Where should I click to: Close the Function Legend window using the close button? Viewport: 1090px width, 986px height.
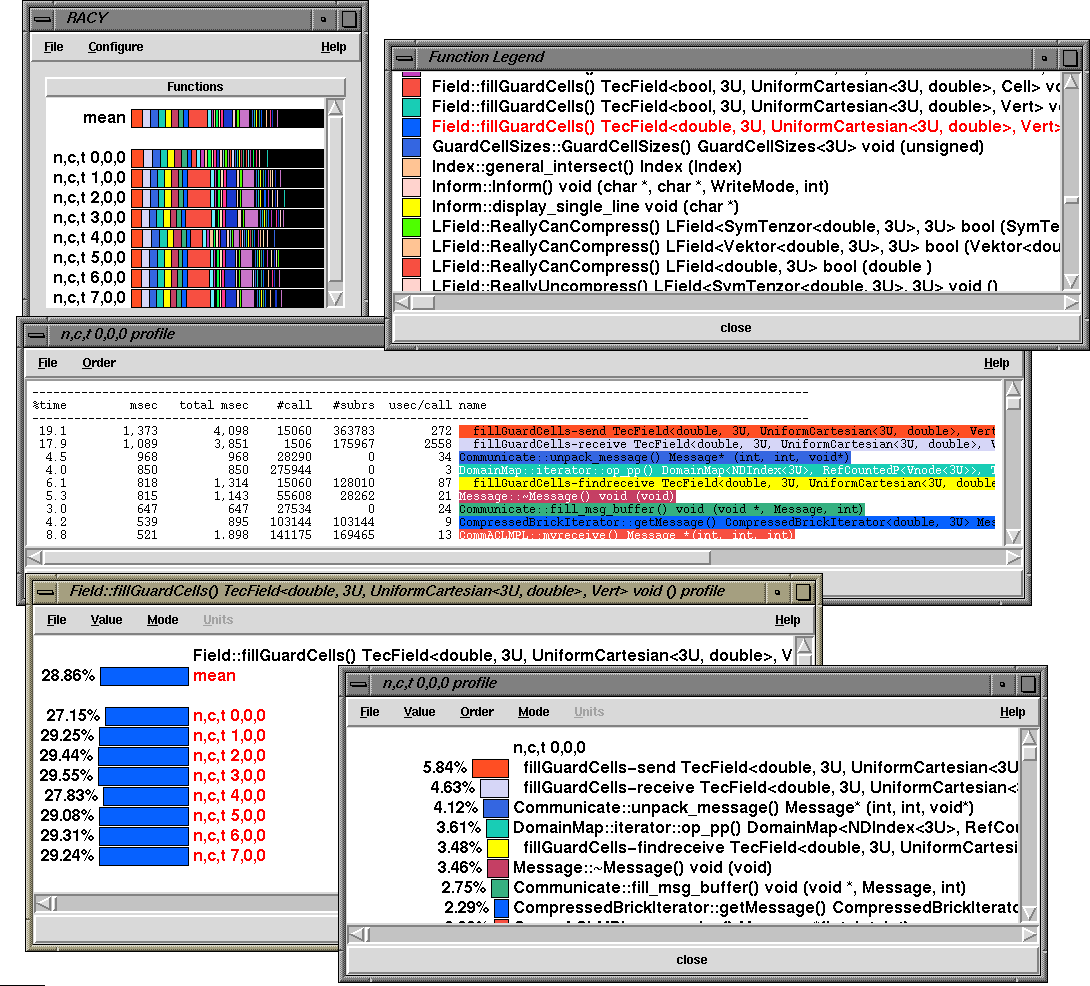(x=735, y=328)
